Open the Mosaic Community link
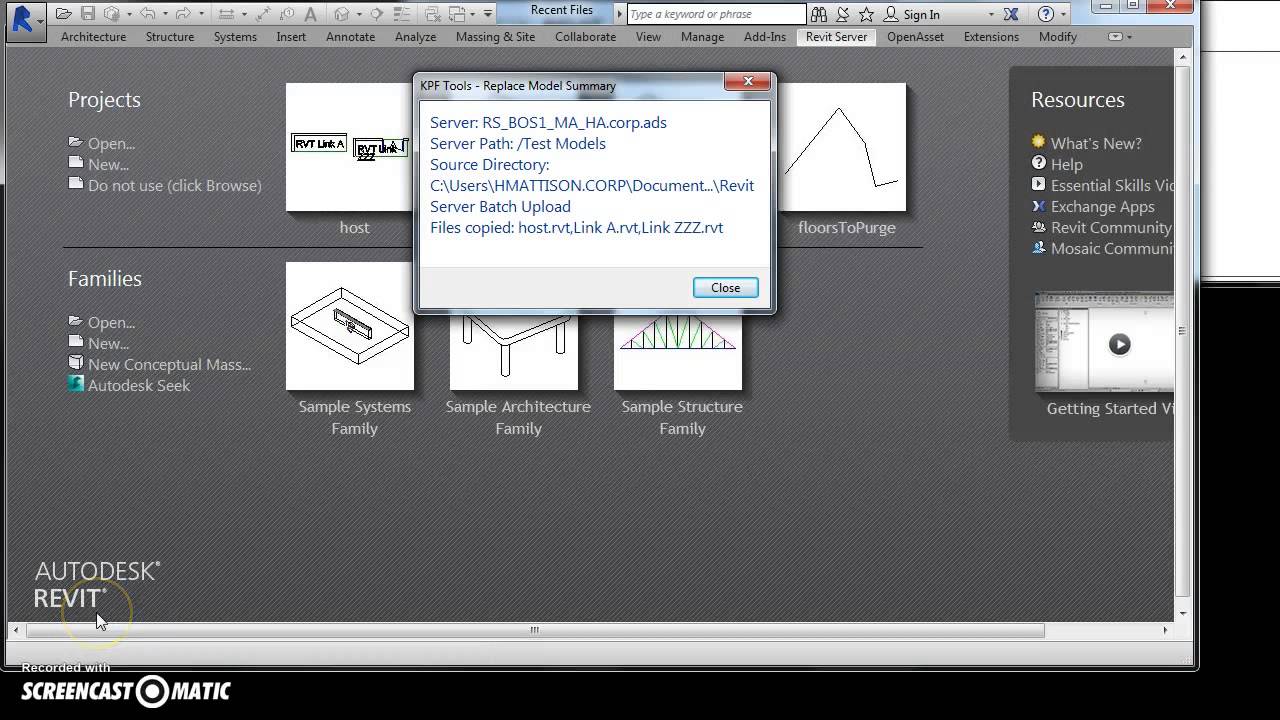This screenshot has width=1280, height=720. [1112, 248]
